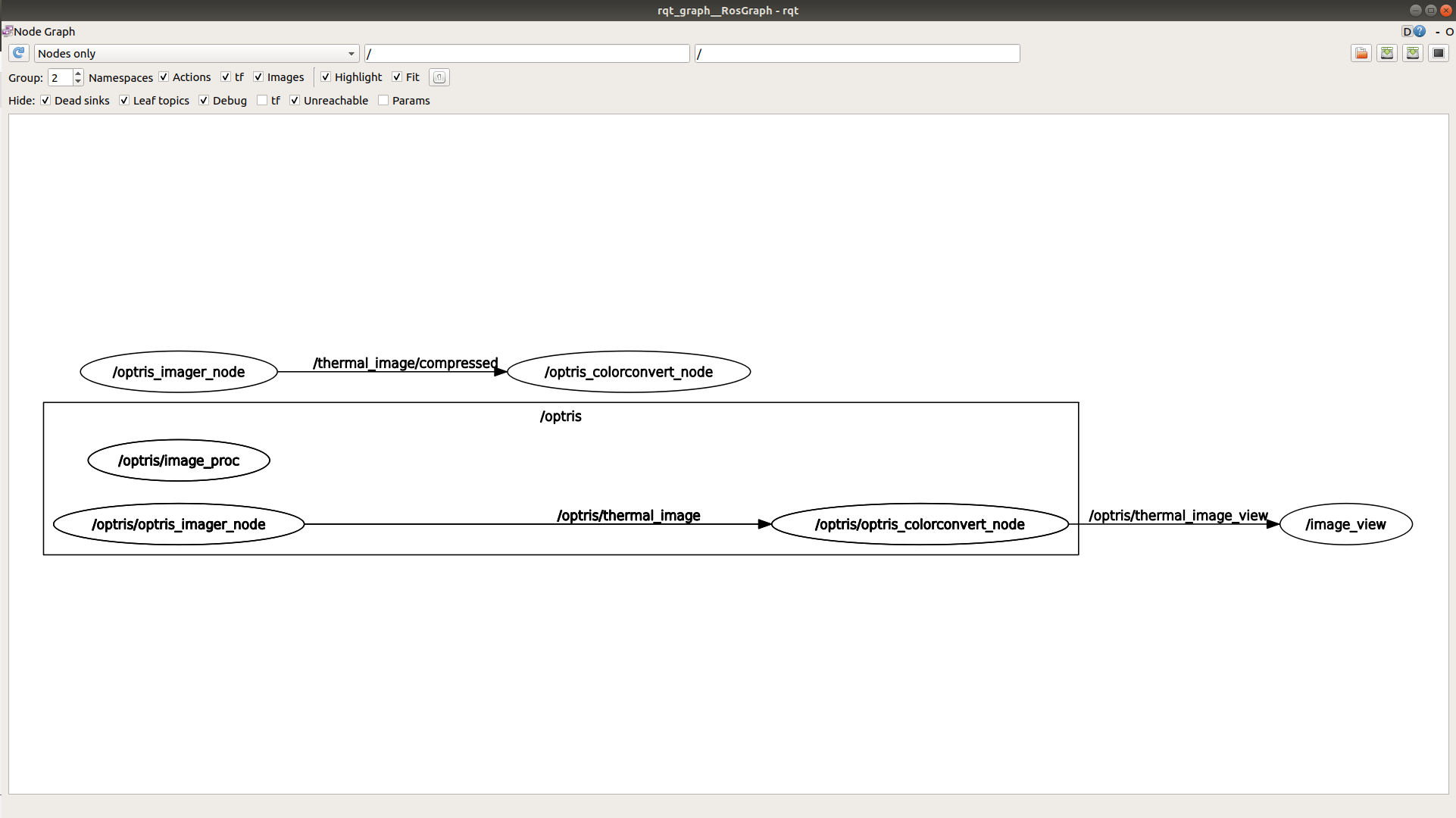Select the /optris/optris_imager_node node
The height and width of the screenshot is (818, 1456).
tap(179, 524)
